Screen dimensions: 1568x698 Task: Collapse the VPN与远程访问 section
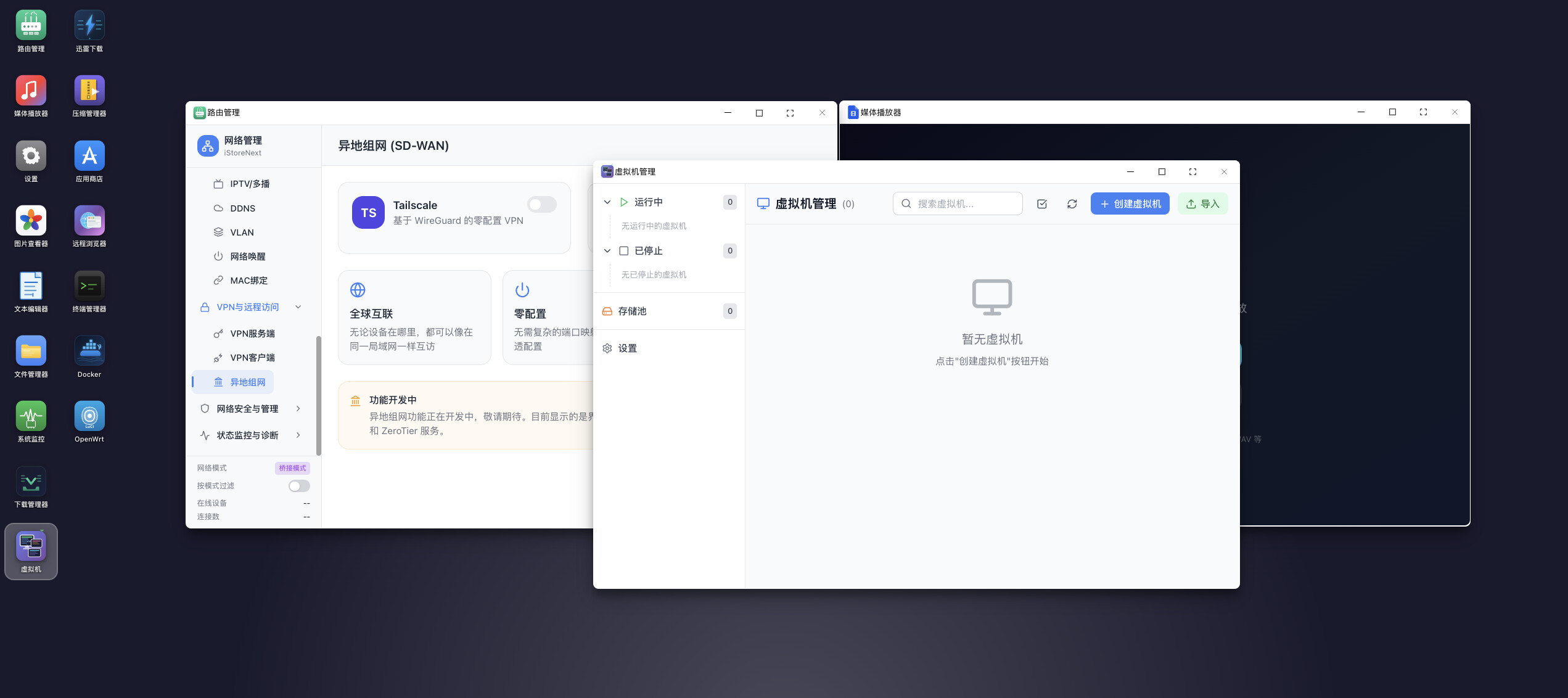(x=298, y=307)
